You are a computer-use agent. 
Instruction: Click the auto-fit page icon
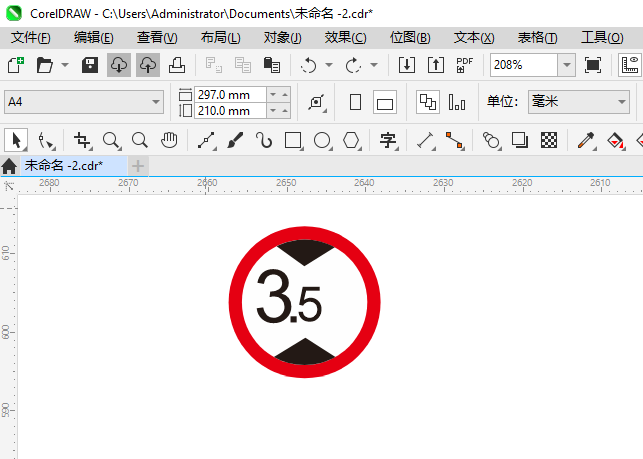[x=317, y=102]
